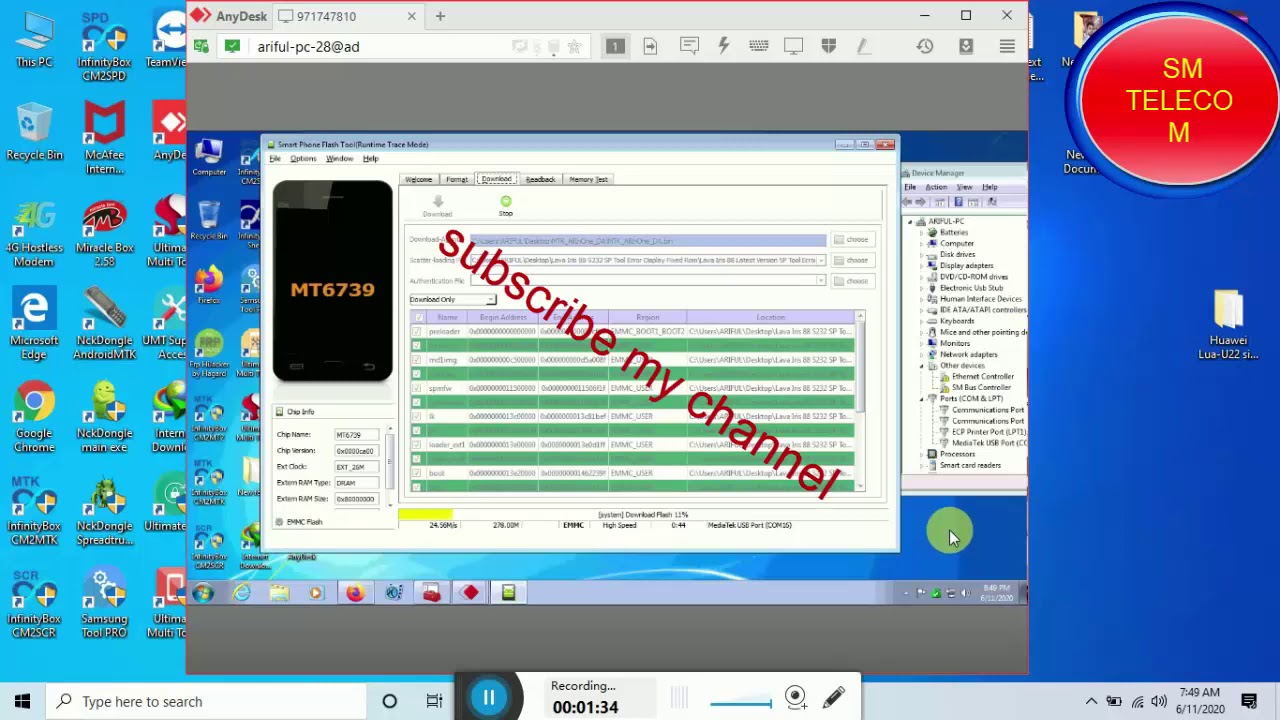Switch to the Memory Test tab

(588, 179)
